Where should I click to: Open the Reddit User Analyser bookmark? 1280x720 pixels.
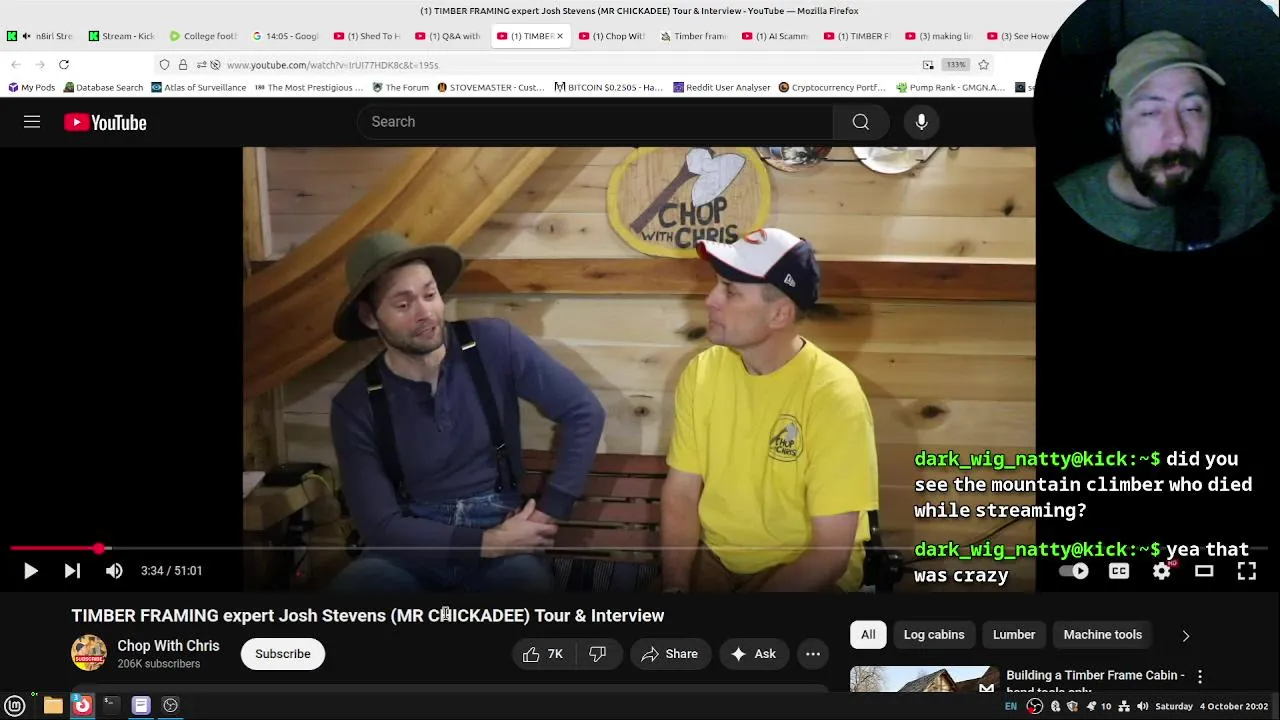coord(722,87)
